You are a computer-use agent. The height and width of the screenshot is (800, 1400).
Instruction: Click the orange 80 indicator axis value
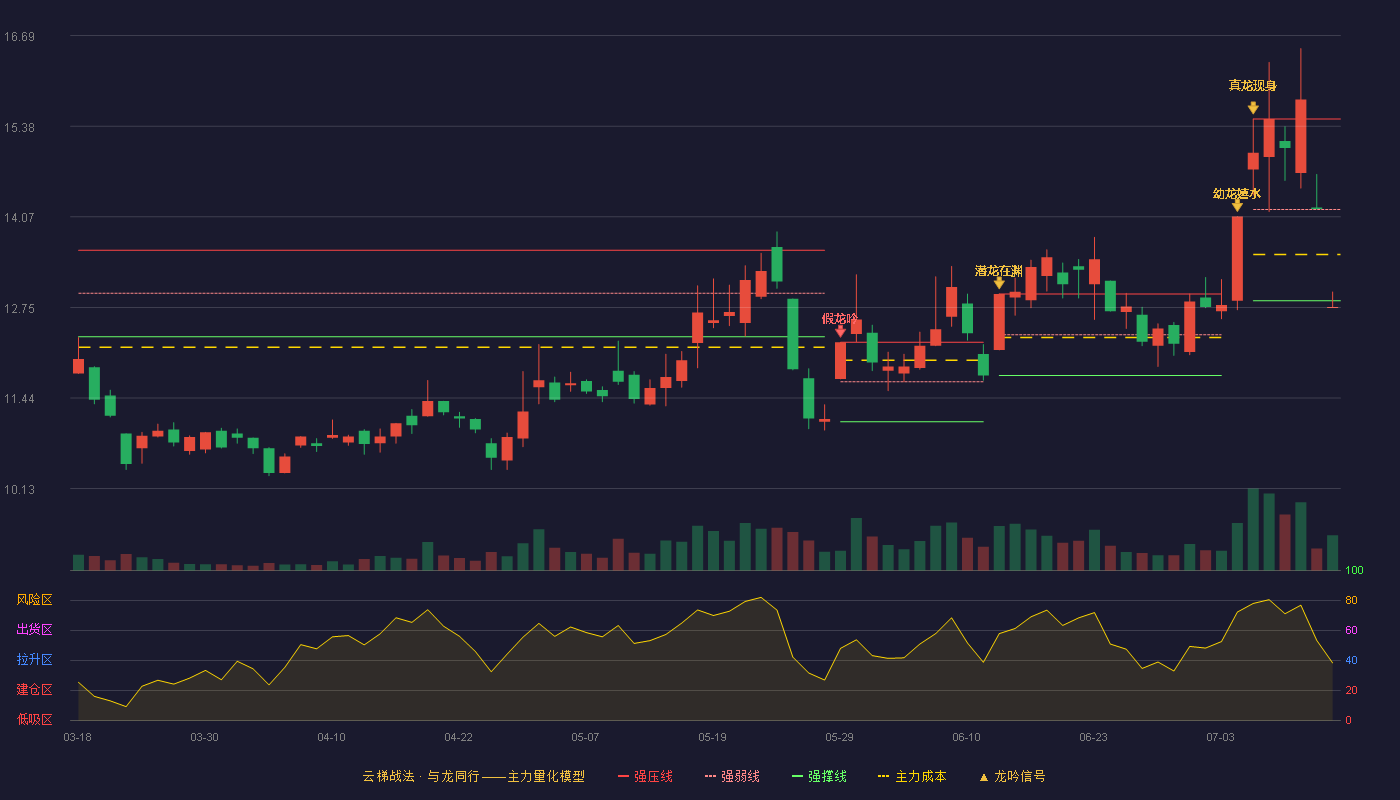[1351, 600]
